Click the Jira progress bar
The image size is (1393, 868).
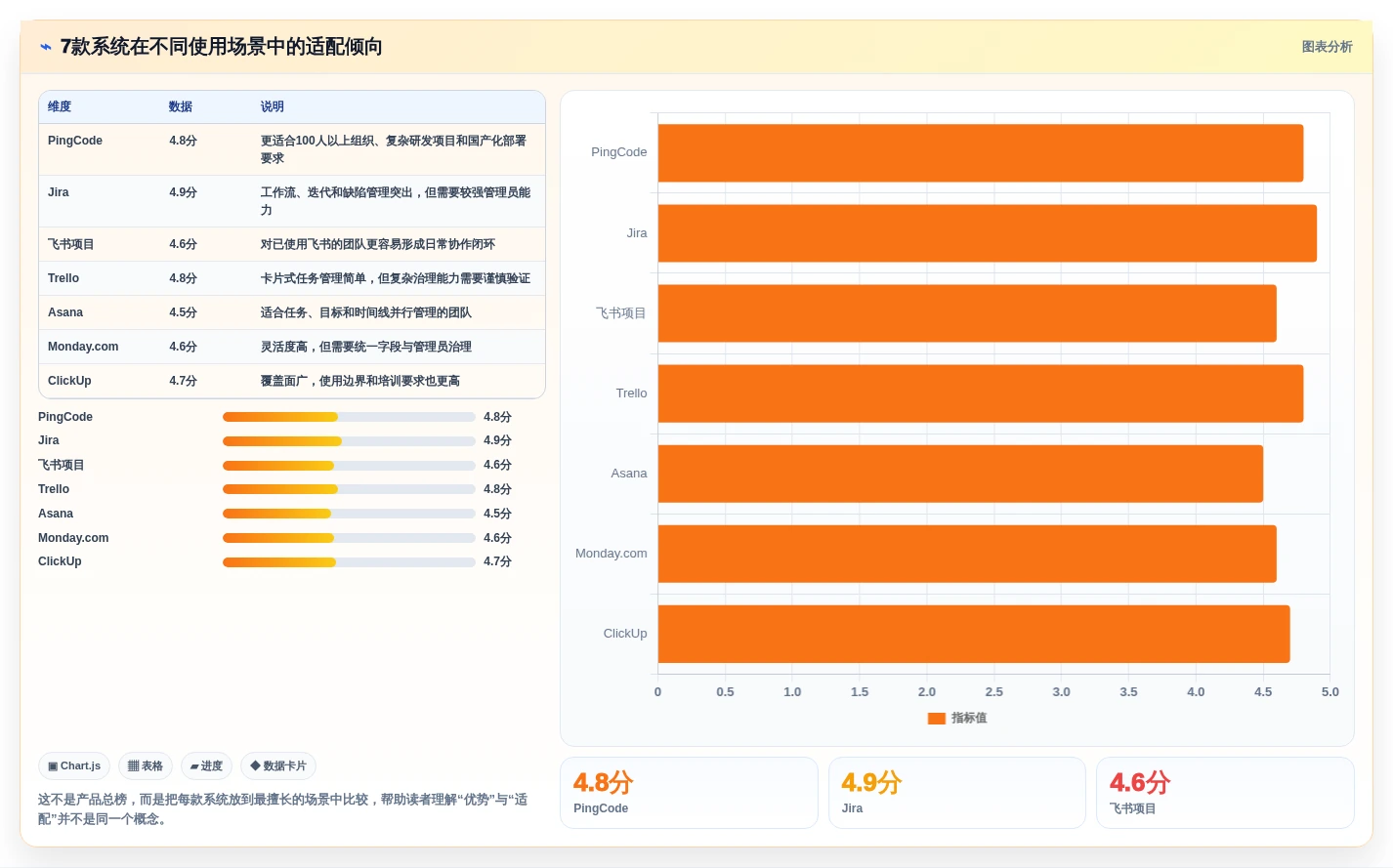pyautogui.click(x=349, y=441)
